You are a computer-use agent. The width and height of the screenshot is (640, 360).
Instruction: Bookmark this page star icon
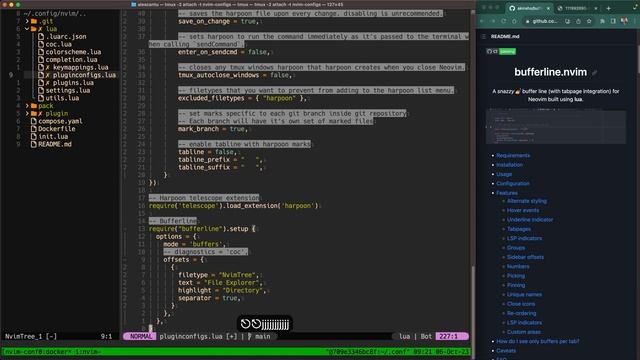(x=589, y=21)
